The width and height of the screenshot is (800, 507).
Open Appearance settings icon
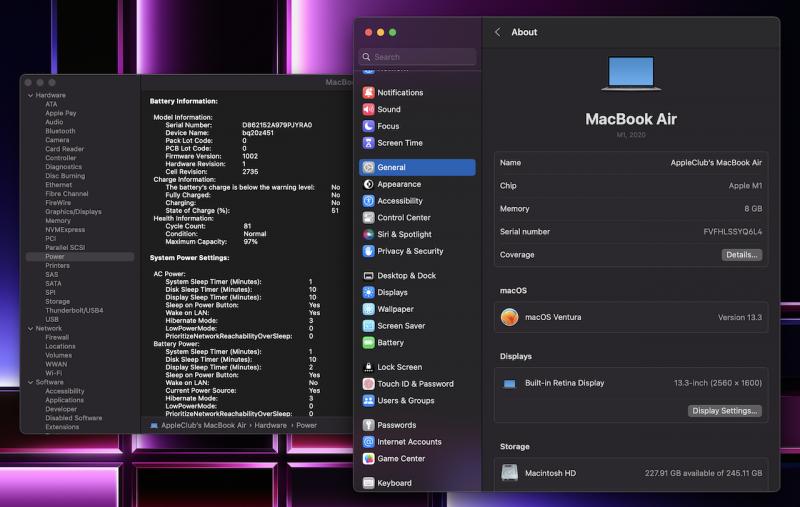[368, 184]
